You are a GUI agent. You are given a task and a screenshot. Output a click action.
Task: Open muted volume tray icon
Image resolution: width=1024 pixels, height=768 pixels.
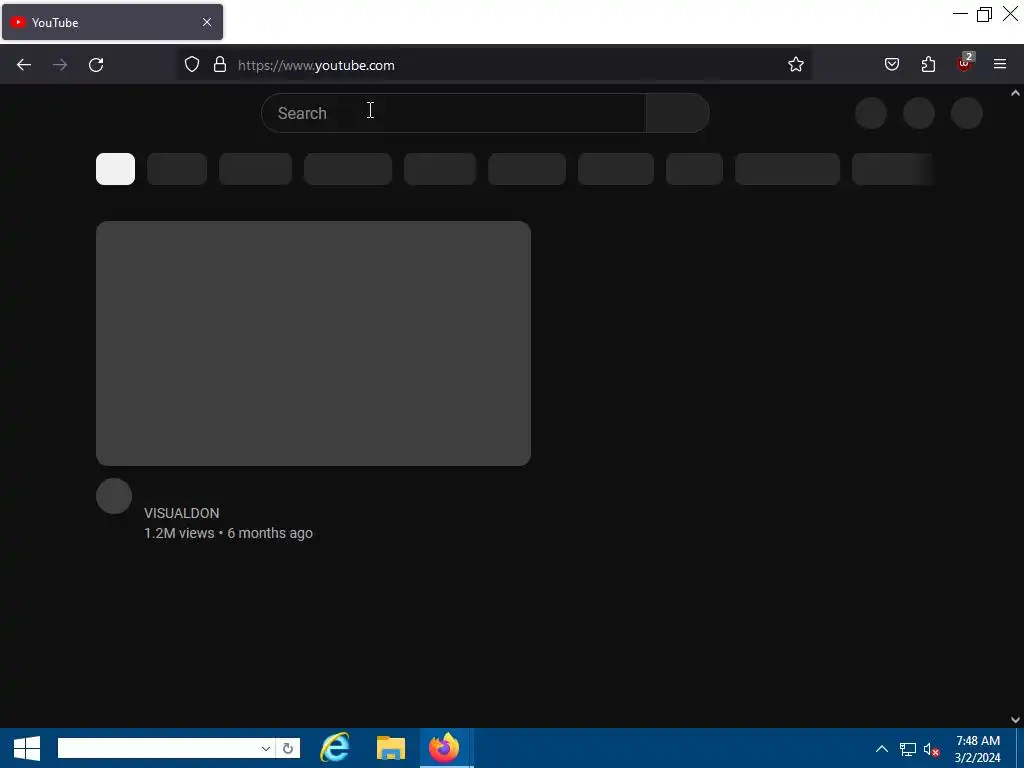click(x=931, y=750)
